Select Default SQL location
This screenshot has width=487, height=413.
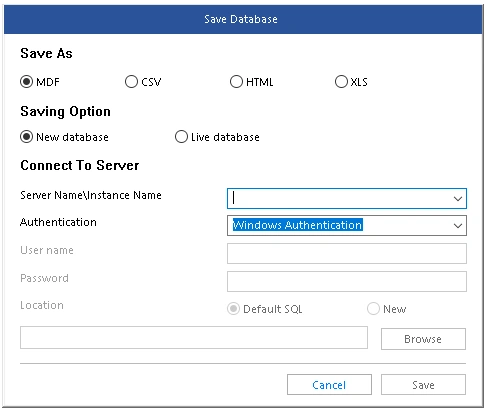click(x=233, y=309)
